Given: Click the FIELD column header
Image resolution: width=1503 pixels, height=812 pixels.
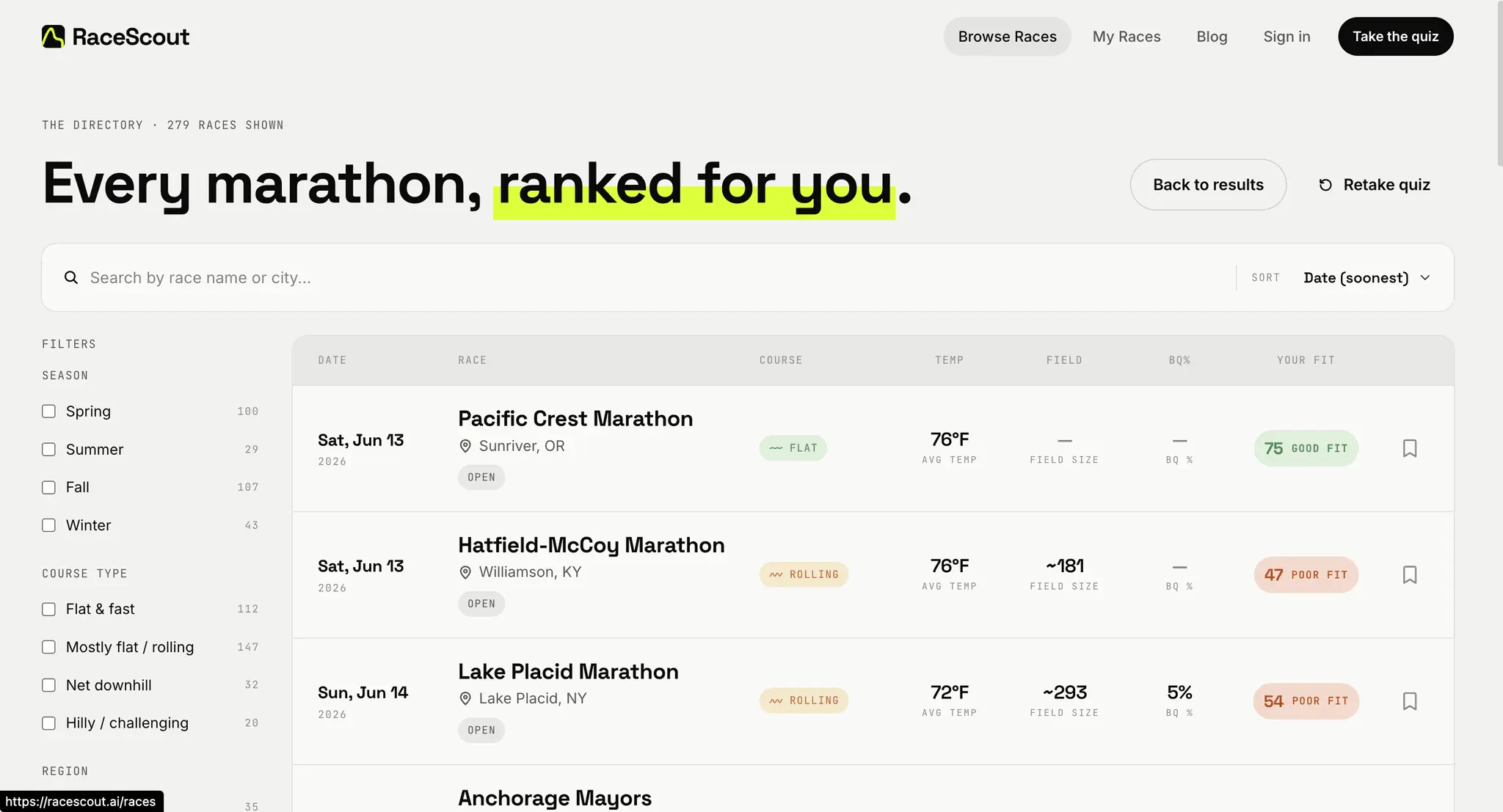Looking at the screenshot, I should [1064, 360].
